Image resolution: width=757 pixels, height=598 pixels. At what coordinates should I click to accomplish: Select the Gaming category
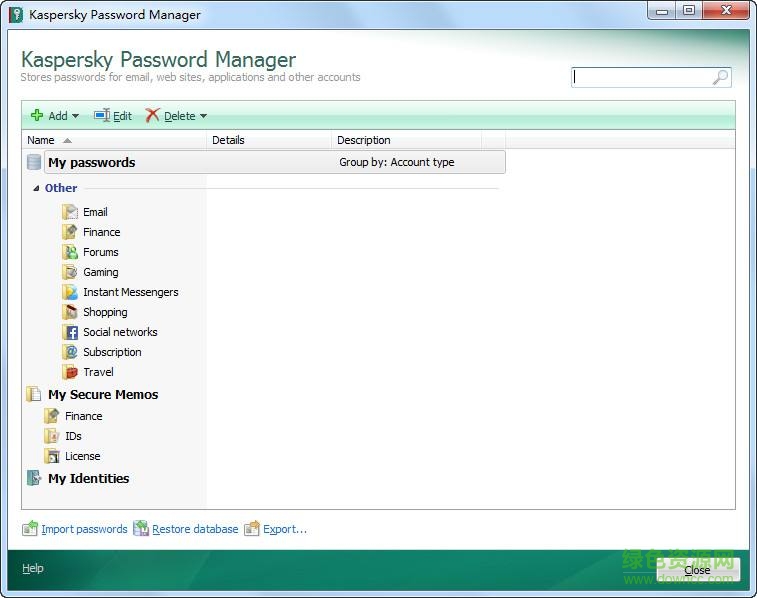(x=100, y=272)
